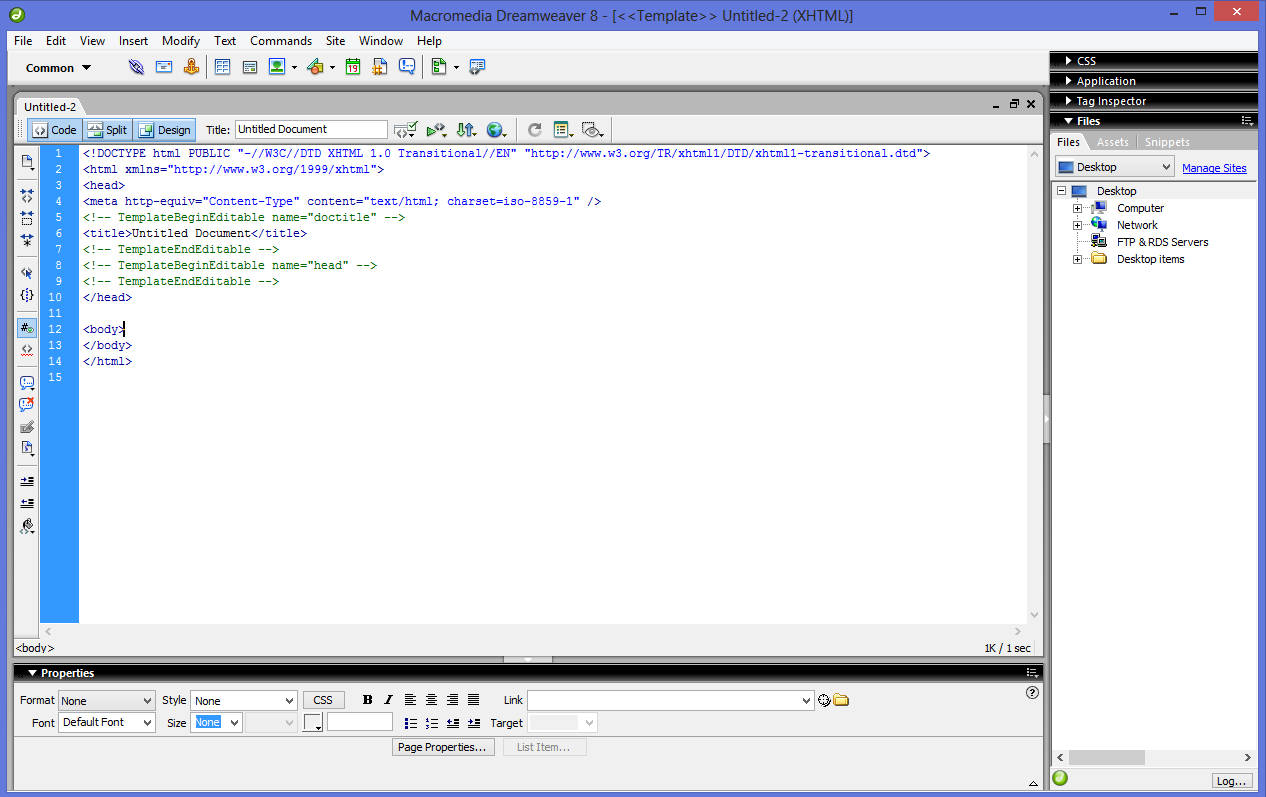Insert an image from the Insert bar
The height and width of the screenshot is (797, 1266).
click(x=277, y=67)
